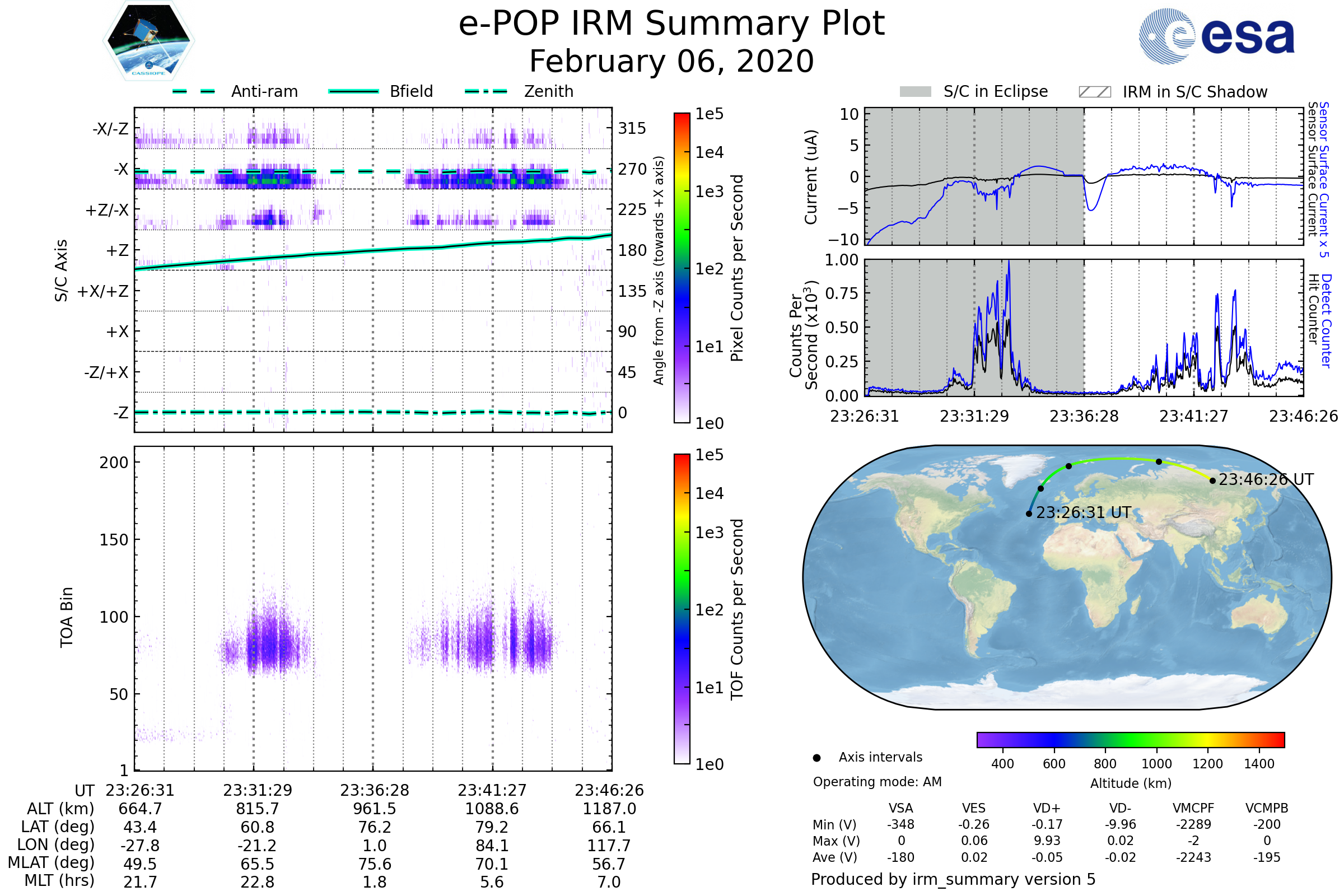The image size is (1344, 896).
Task: Click the 23:46:26 UT orbit end marker
Action: pos(1212,480)
